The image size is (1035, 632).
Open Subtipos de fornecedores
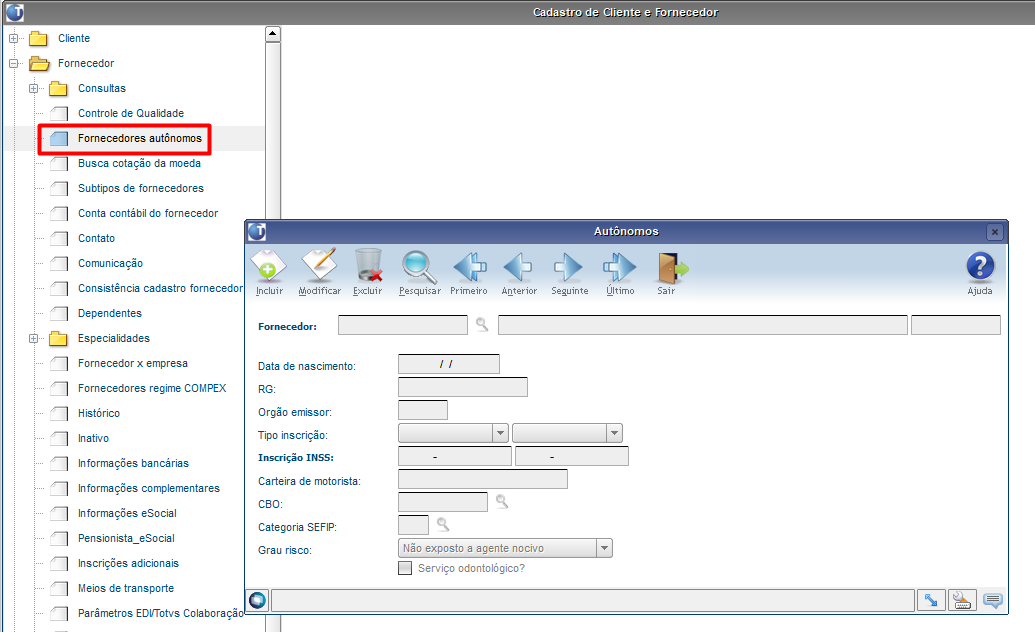[x=141, y=188]
